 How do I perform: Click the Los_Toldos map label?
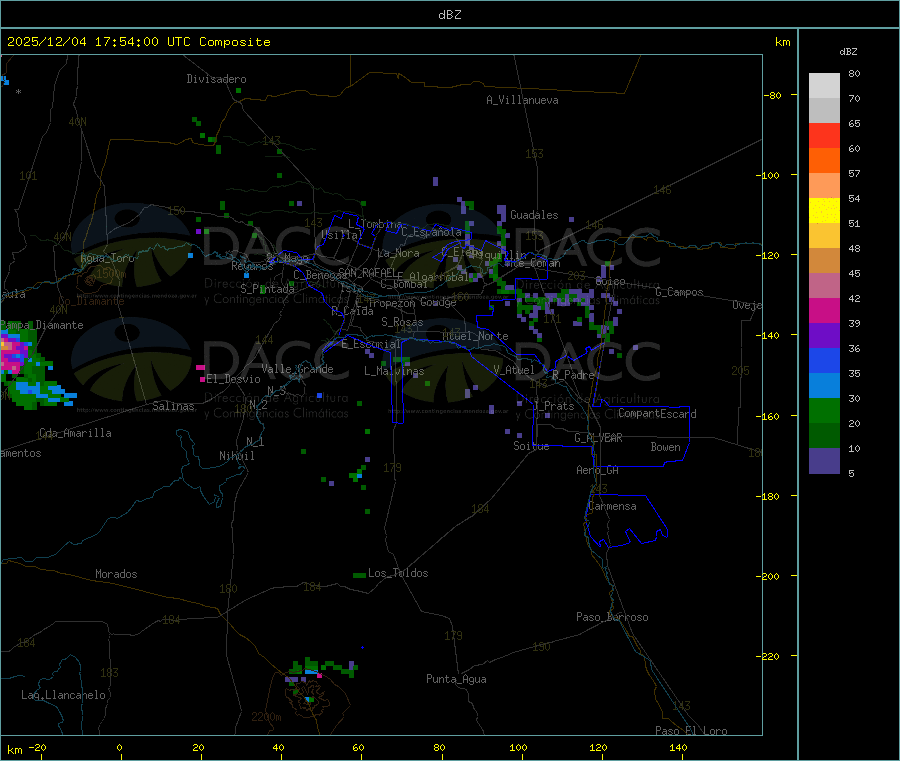[398, 573]
